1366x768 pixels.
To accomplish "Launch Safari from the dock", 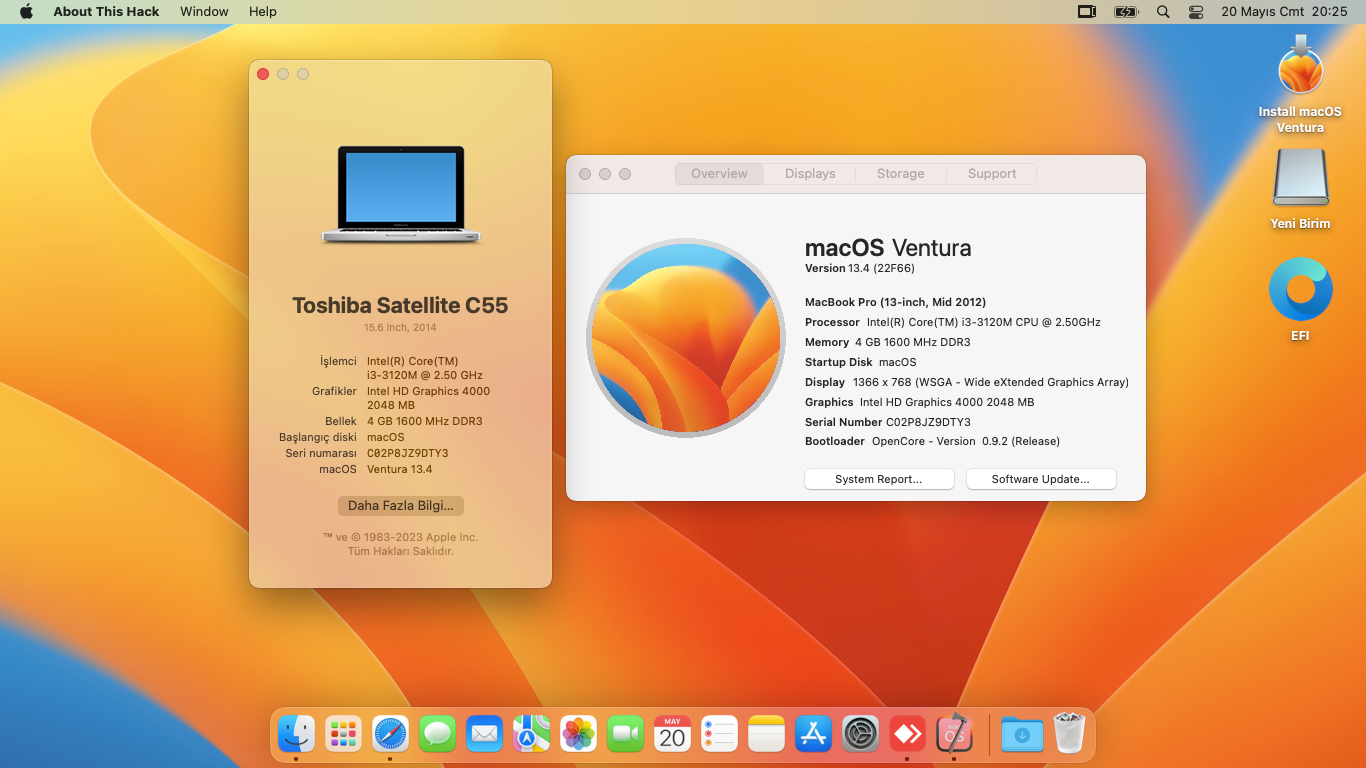I will (390, 735).
